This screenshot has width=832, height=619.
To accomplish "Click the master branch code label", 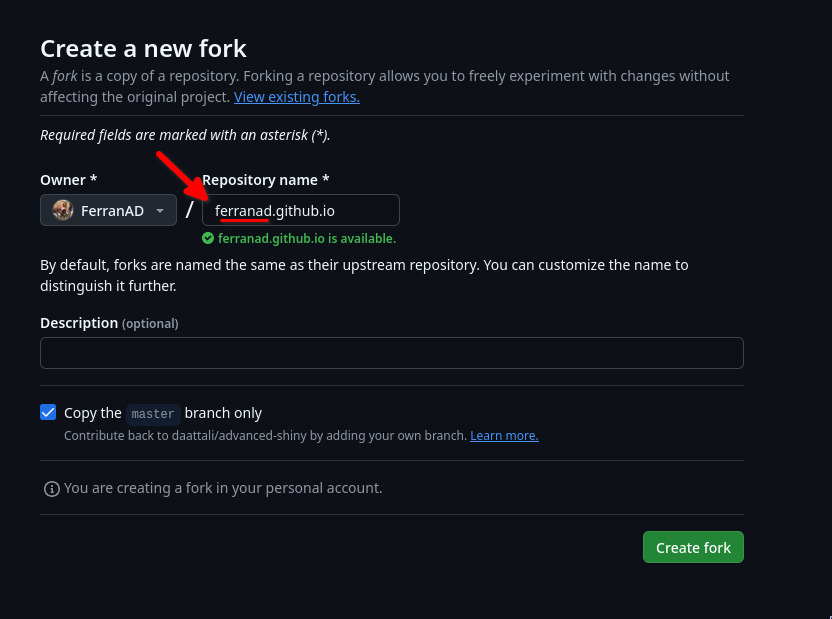I will click(x=153, y=414).
